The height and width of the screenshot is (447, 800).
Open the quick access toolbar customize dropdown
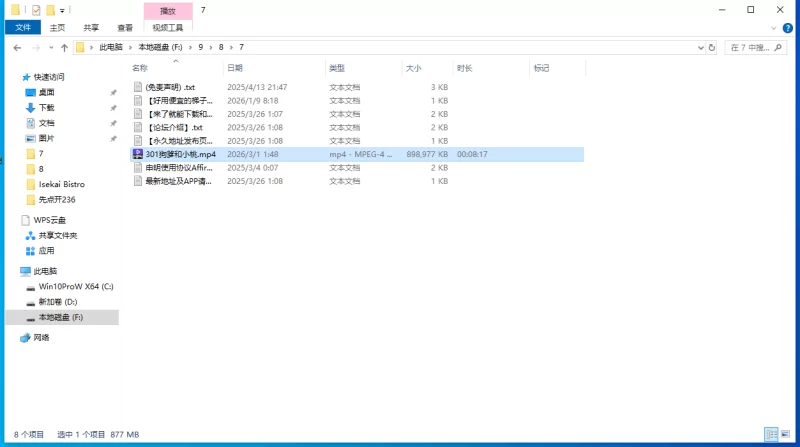[x=62, y=10]
